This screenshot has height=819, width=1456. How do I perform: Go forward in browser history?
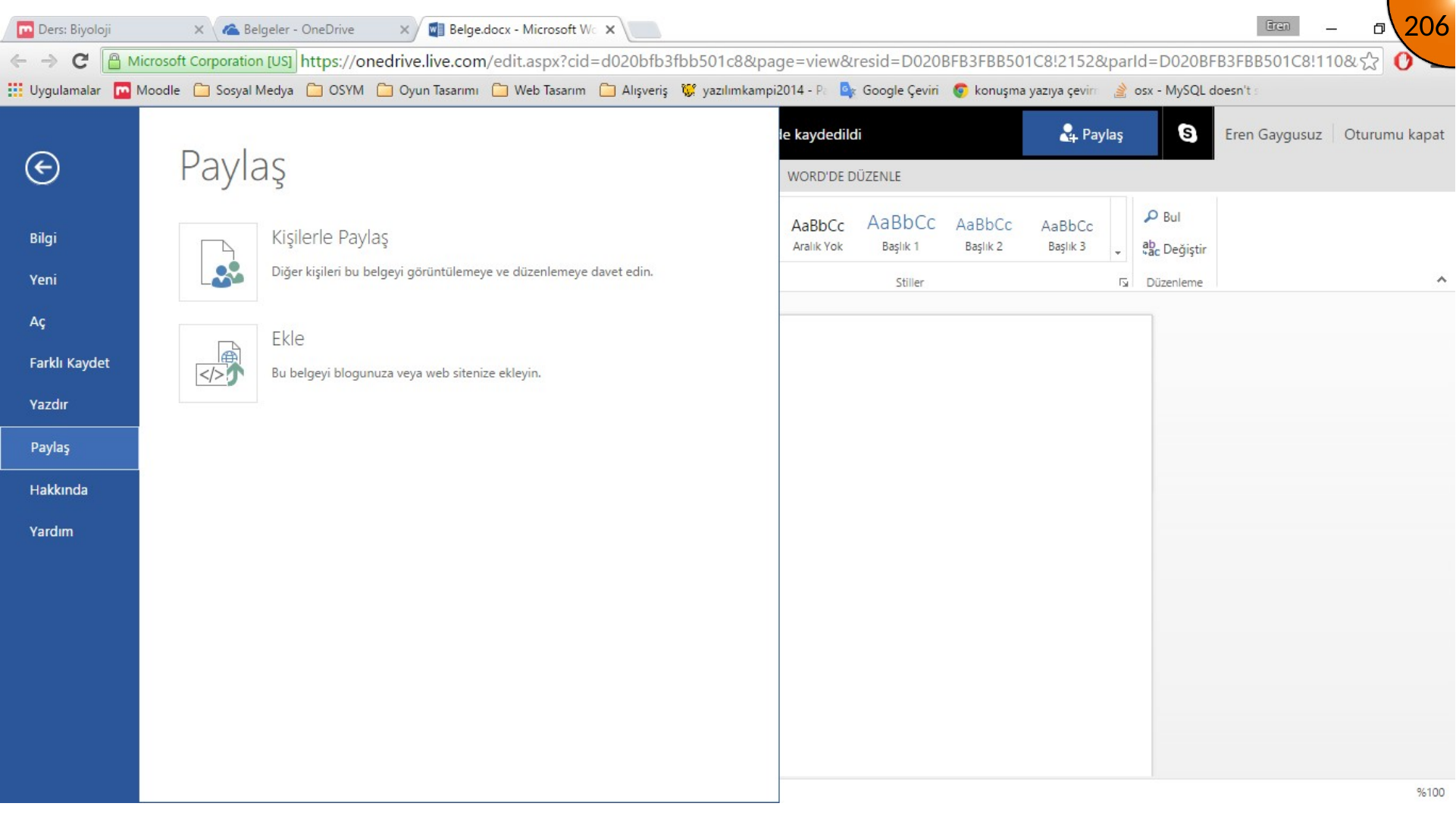coord(49,61)
